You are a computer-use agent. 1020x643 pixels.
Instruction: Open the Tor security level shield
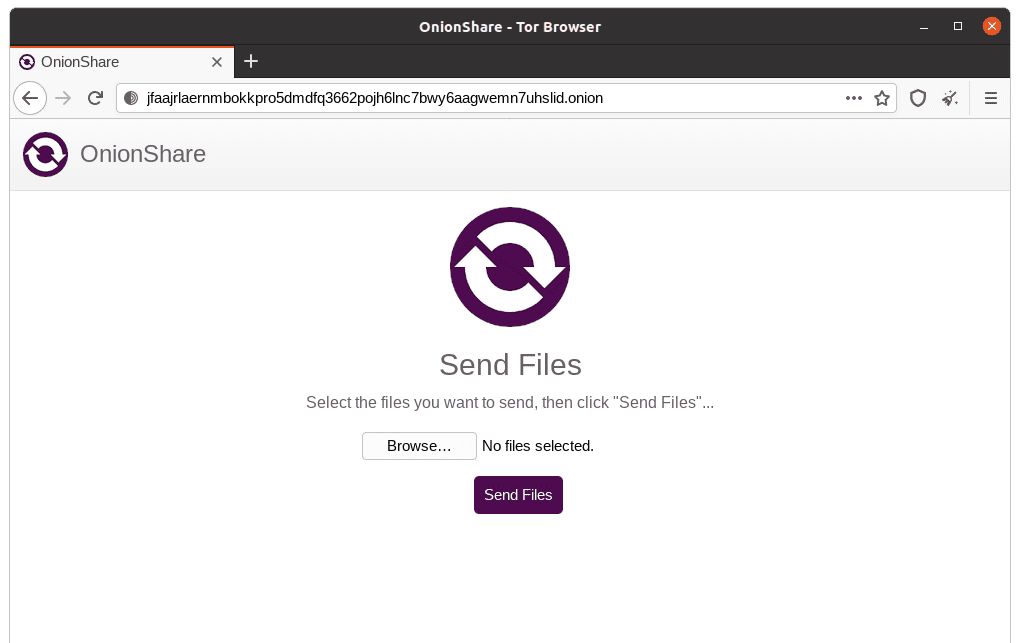click(x=917, y=98)
